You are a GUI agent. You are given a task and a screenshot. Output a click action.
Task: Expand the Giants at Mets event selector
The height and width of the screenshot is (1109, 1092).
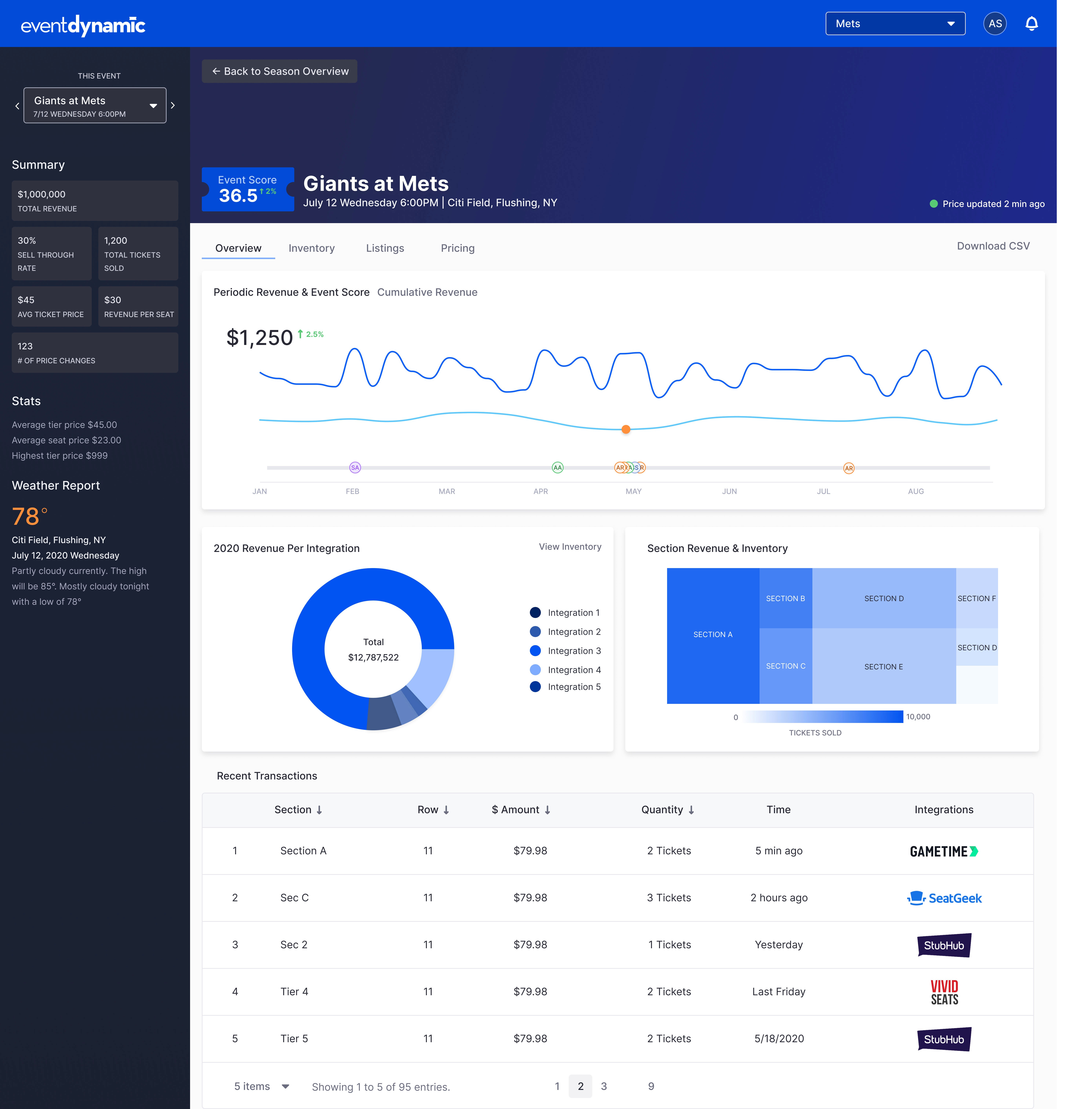[95, 106]
